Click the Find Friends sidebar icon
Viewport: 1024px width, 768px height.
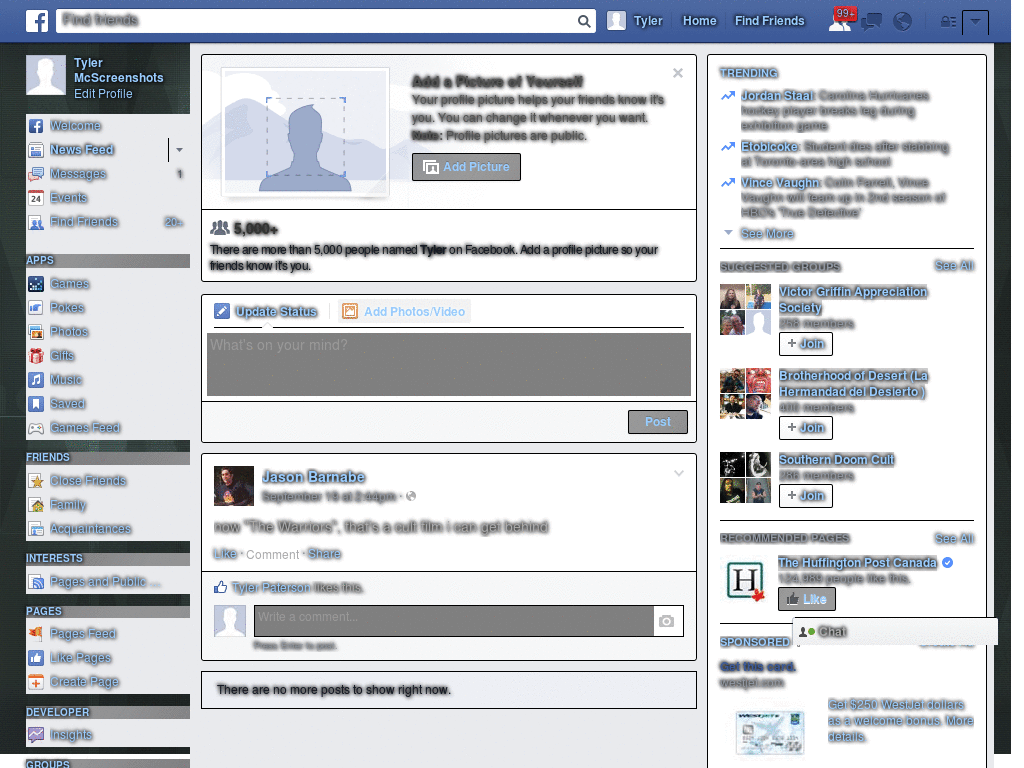(x=36, y=223)
